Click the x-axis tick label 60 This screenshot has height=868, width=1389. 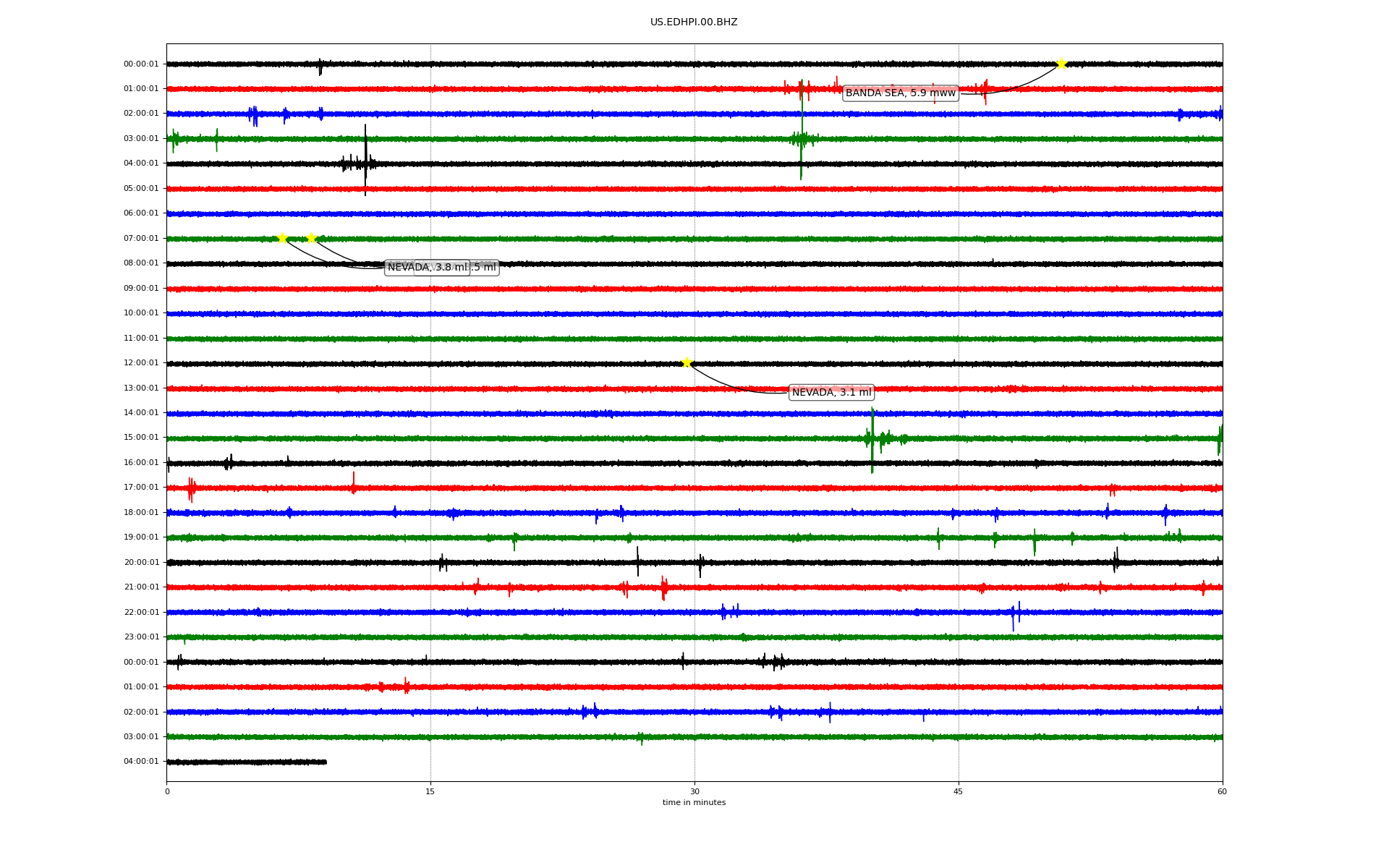click(1222, 791)
